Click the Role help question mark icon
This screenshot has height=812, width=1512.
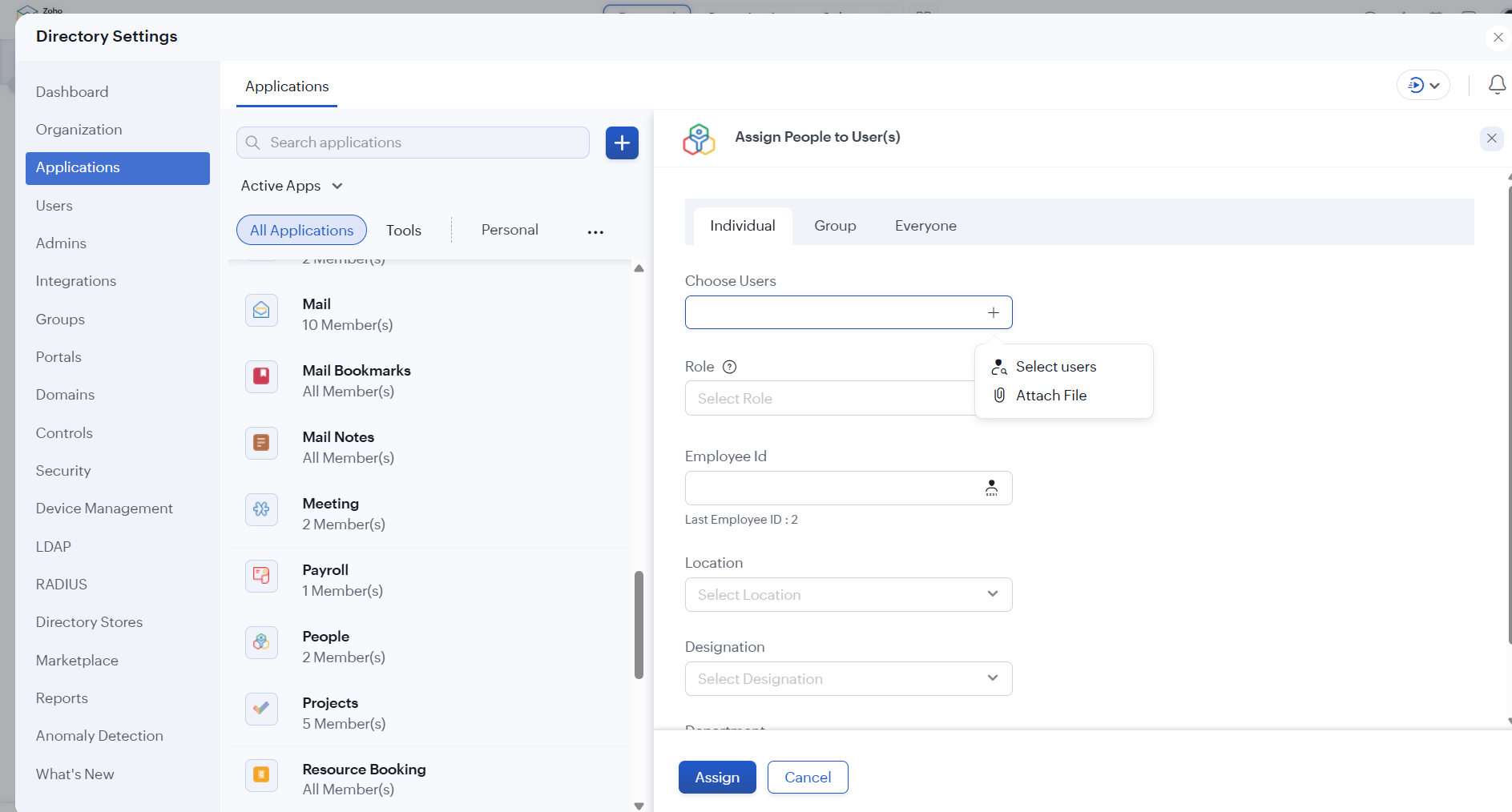click(729, 367)
